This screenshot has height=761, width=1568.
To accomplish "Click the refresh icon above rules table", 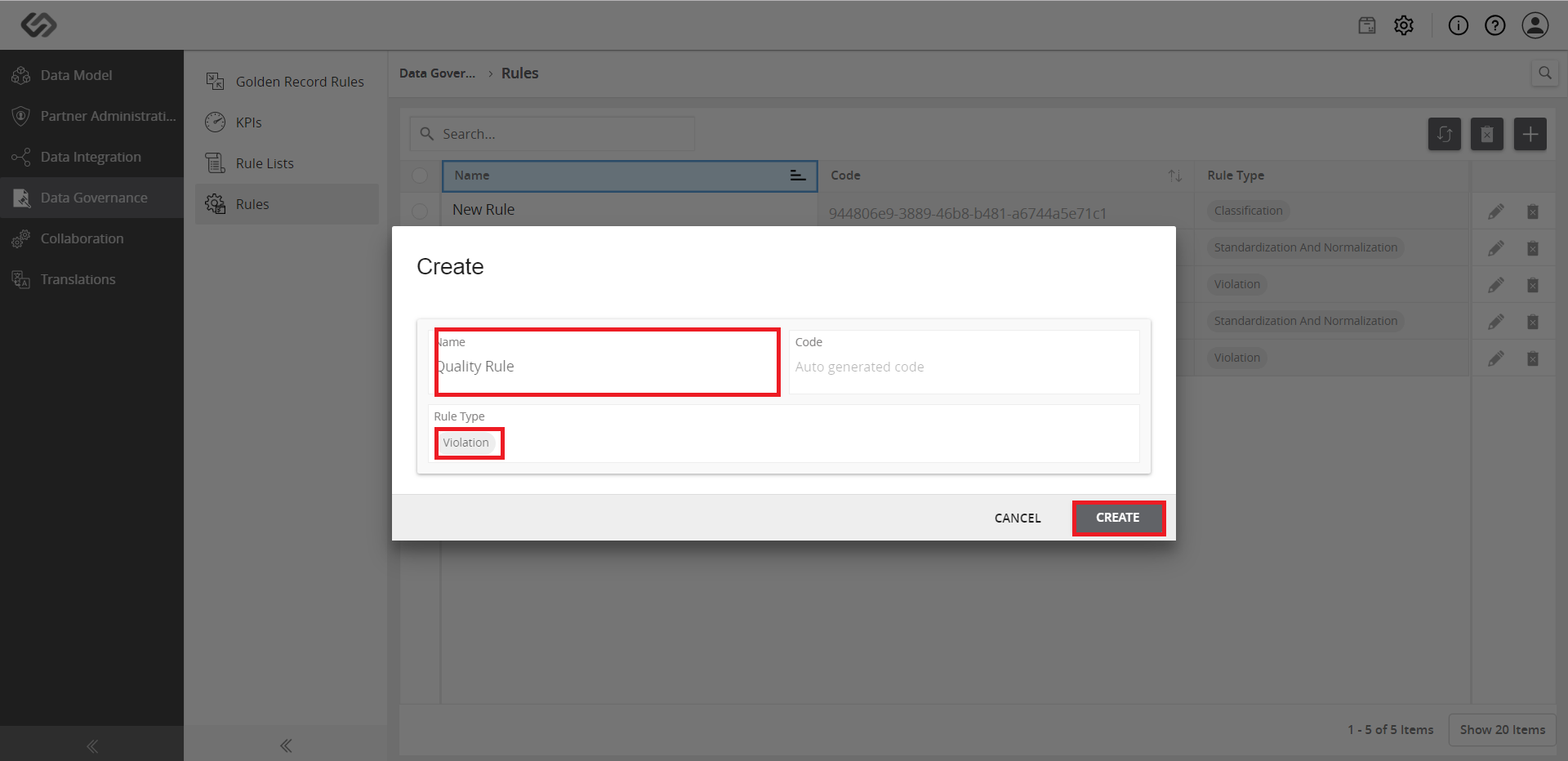I will click(x=1445, y=134).
